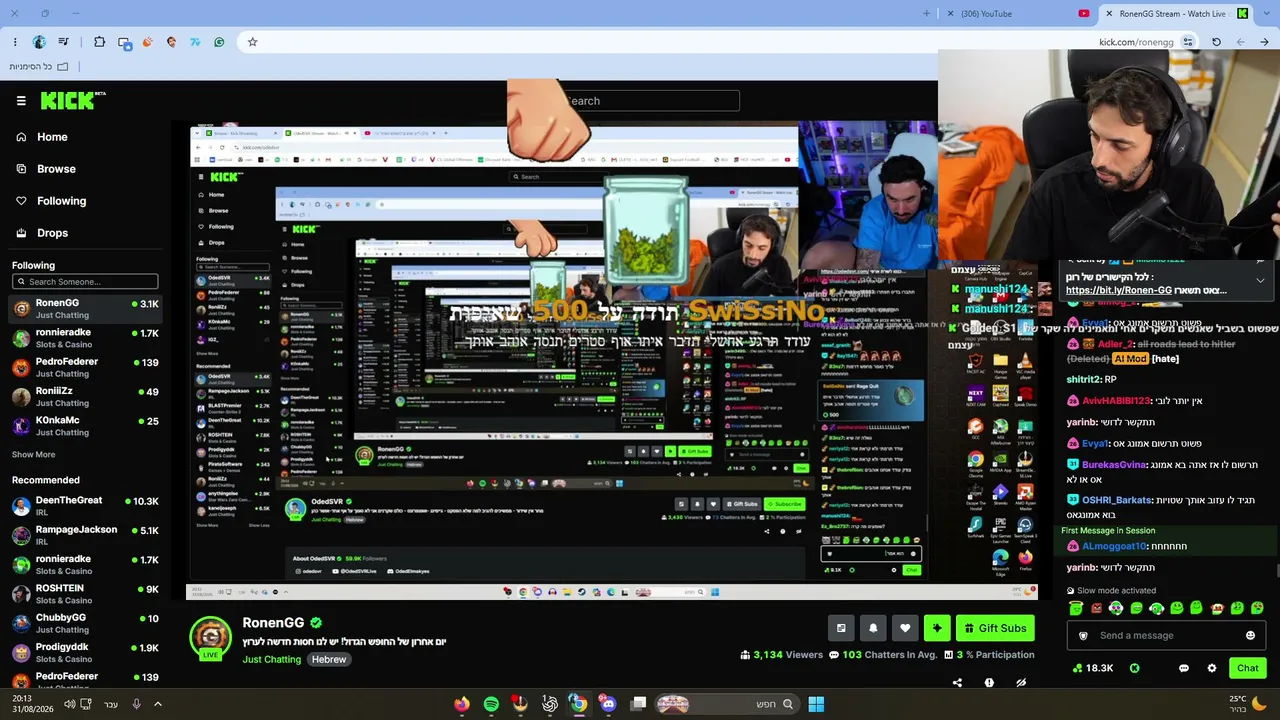Open chat settings gear
Screen dimensions: 1280x720
tap(1212, 668)
